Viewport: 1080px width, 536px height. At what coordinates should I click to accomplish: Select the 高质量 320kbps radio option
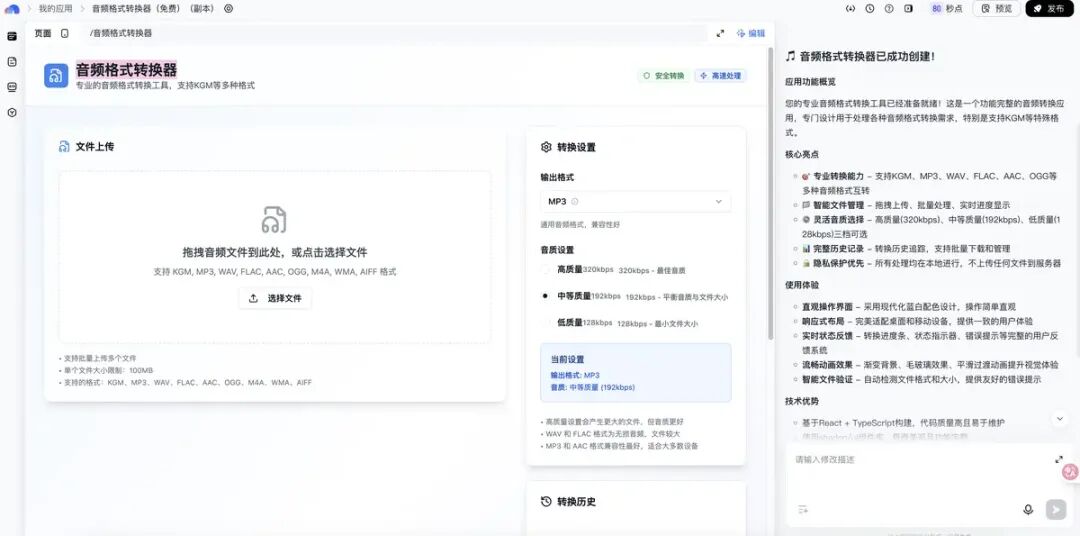[x=546, y=270]
